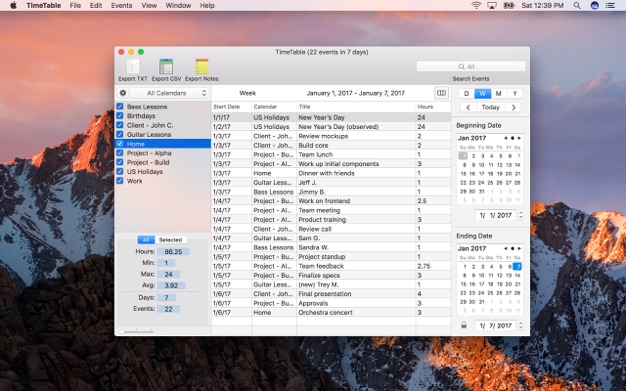Open the Events menu in the menu bar
The image size is (626, 391).
(x=121, y=6)
